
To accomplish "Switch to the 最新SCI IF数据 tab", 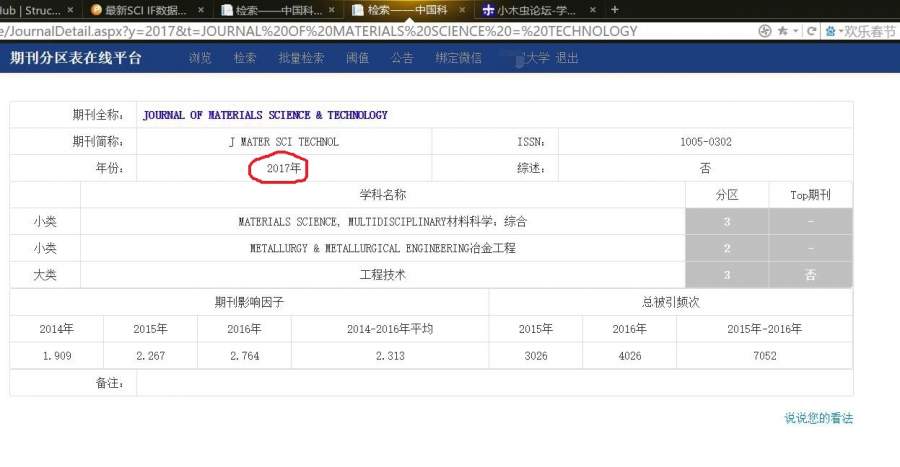I will point(146,10).
